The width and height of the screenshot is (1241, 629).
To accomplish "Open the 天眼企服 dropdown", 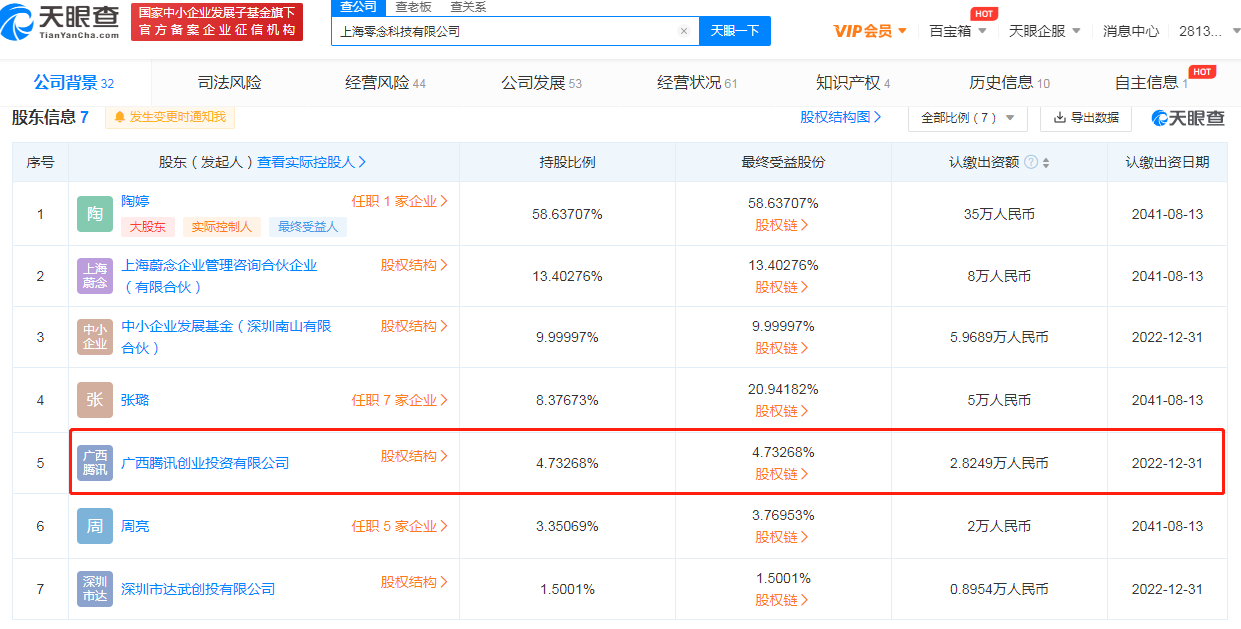I will (x=1044, y=31).
